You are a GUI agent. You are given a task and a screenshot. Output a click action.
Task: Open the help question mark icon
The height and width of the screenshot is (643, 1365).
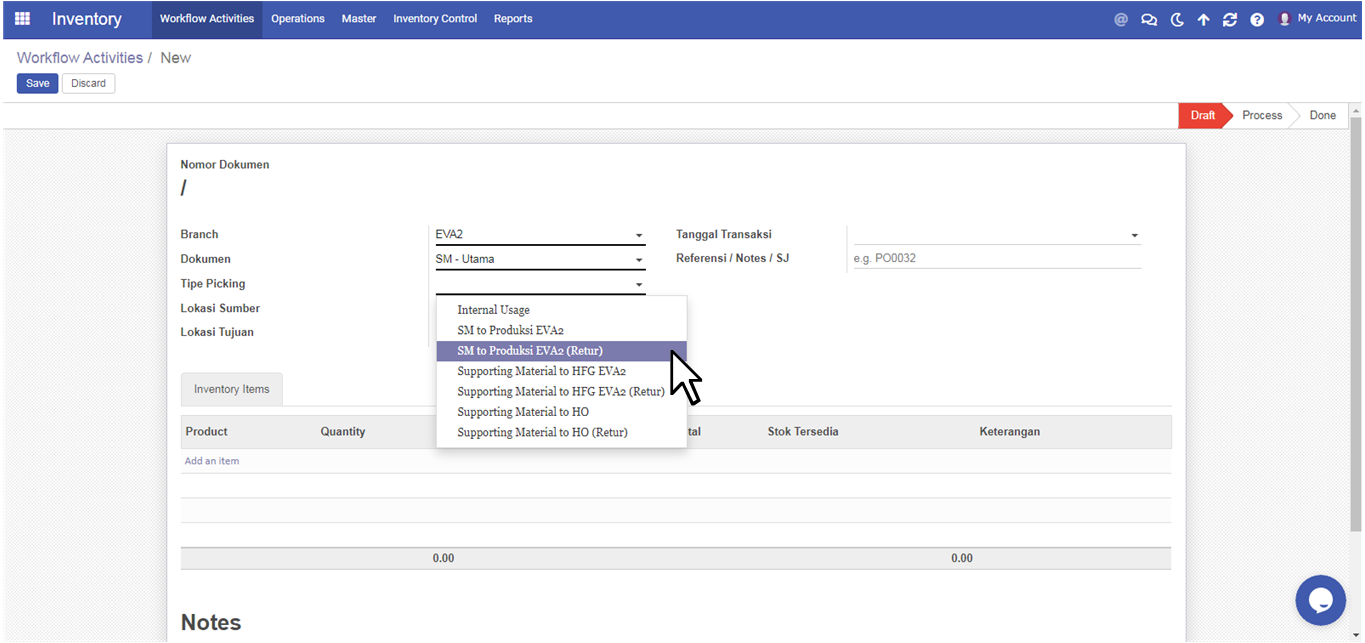(1257, 19)
